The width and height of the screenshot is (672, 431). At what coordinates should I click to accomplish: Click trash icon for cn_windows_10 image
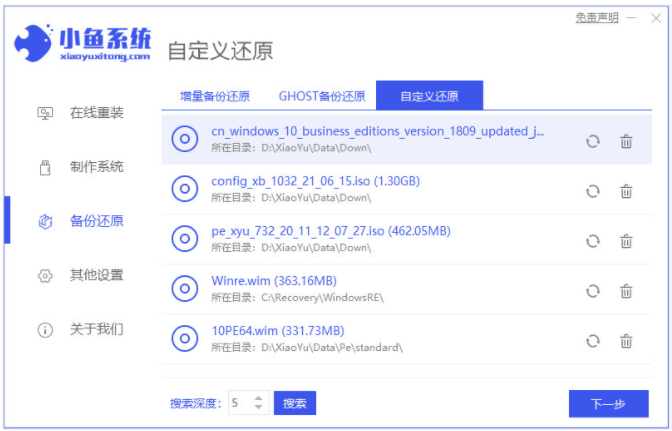[626, 141]
